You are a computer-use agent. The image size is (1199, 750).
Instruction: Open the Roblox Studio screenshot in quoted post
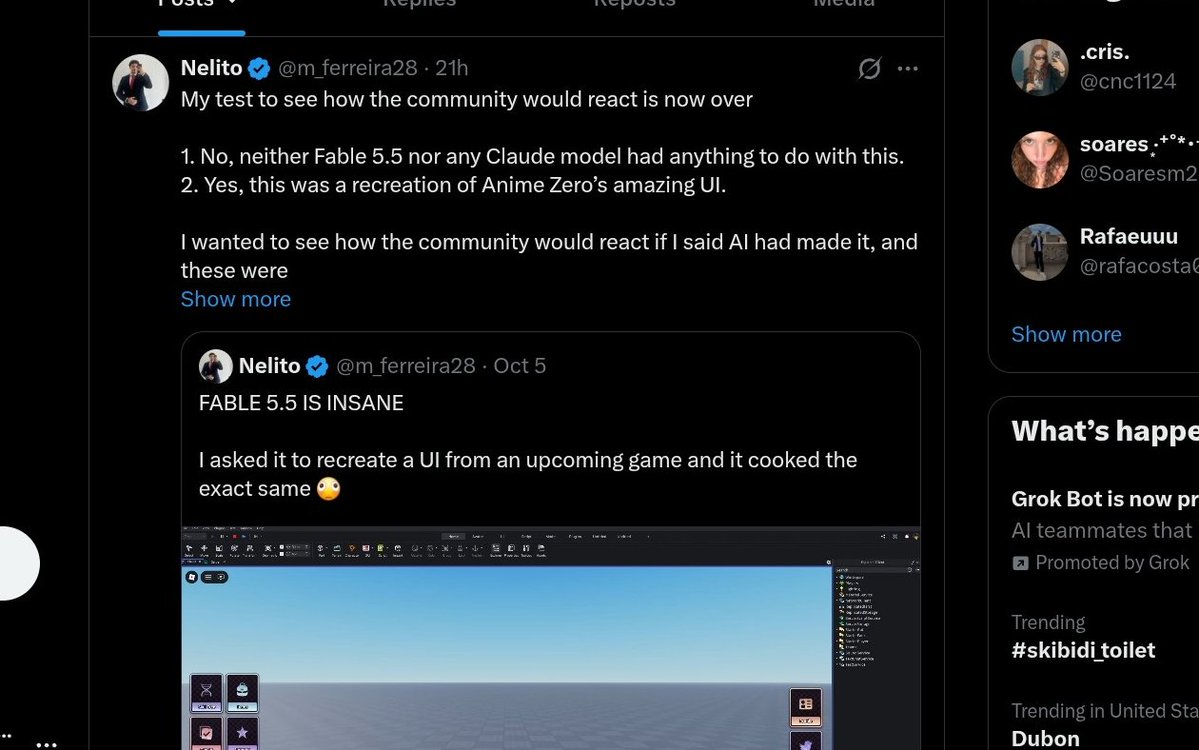pos(551,638)
